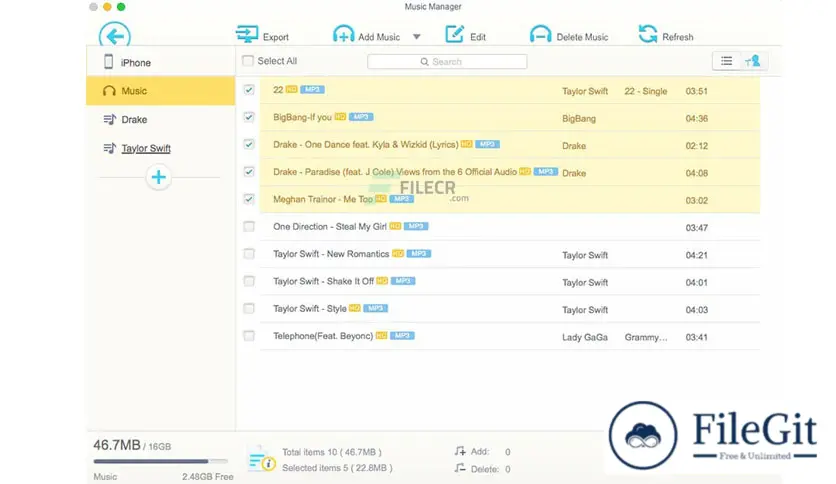
Task: Click the list info icon in status bar
Action: 262,459
